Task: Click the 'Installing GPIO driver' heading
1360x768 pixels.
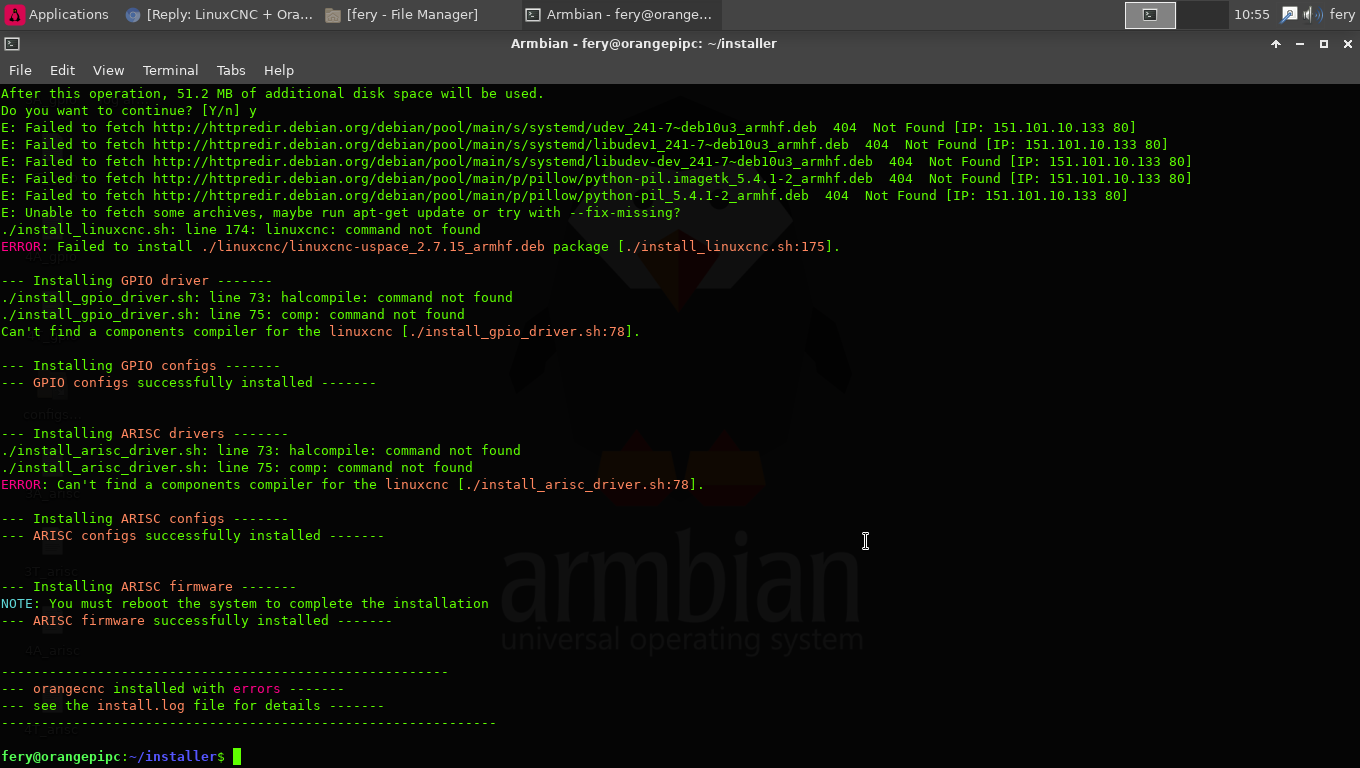Action: (x=137, y=281)
